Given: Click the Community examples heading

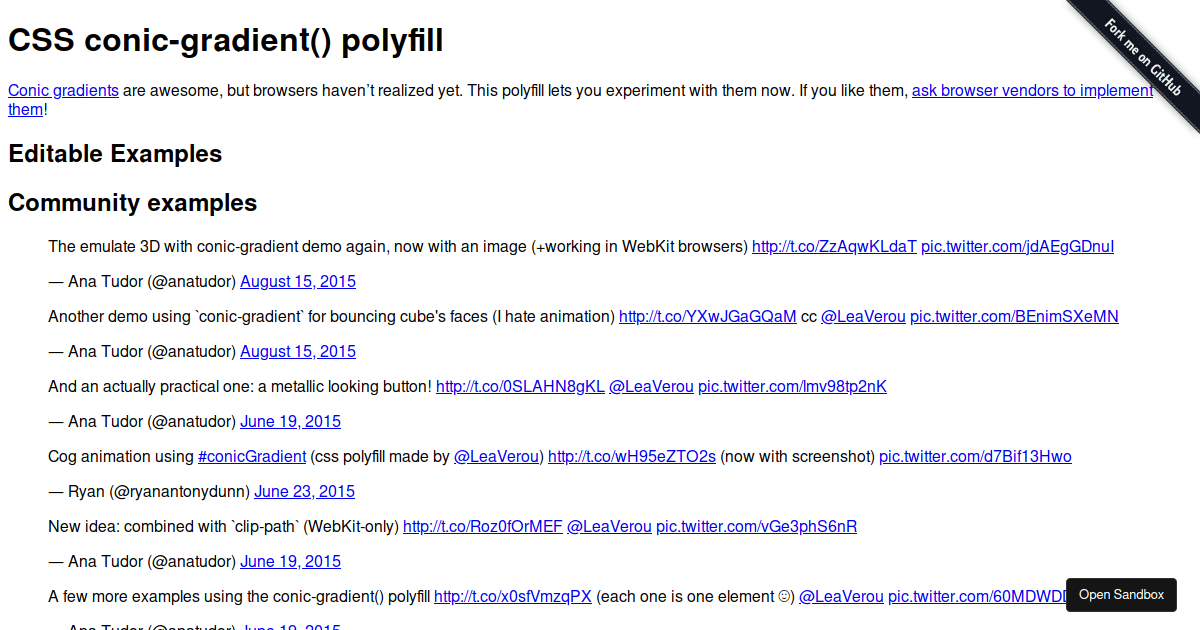Looking at the screenshot, I should coord(132,203).
